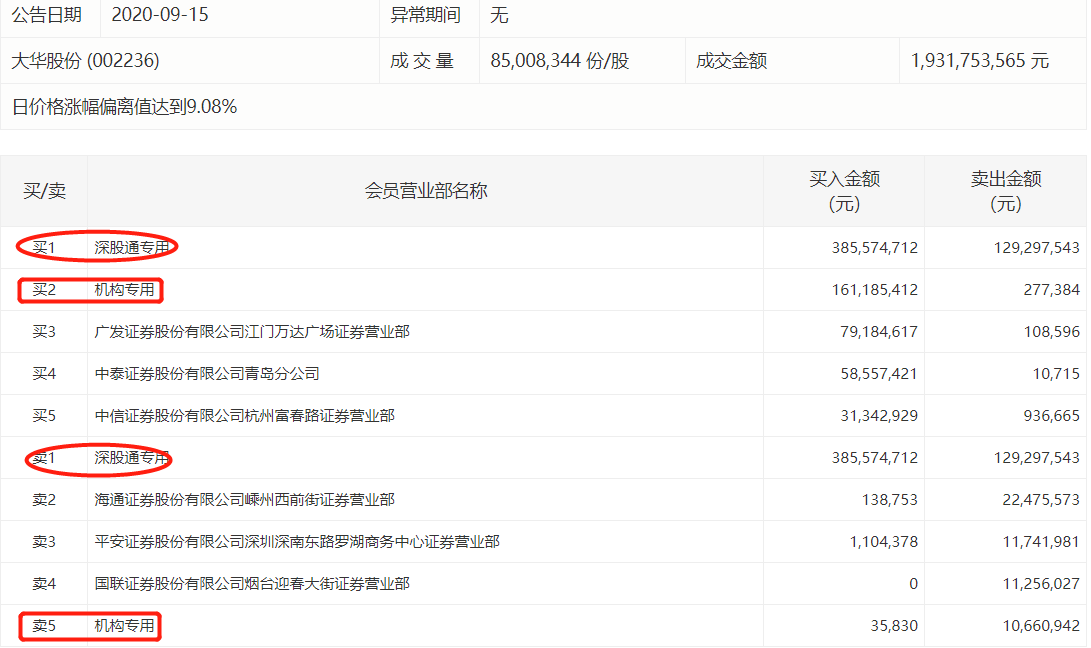Select 广发证券股份有限公司江门万达广场证券营业部

pos(252,332)
